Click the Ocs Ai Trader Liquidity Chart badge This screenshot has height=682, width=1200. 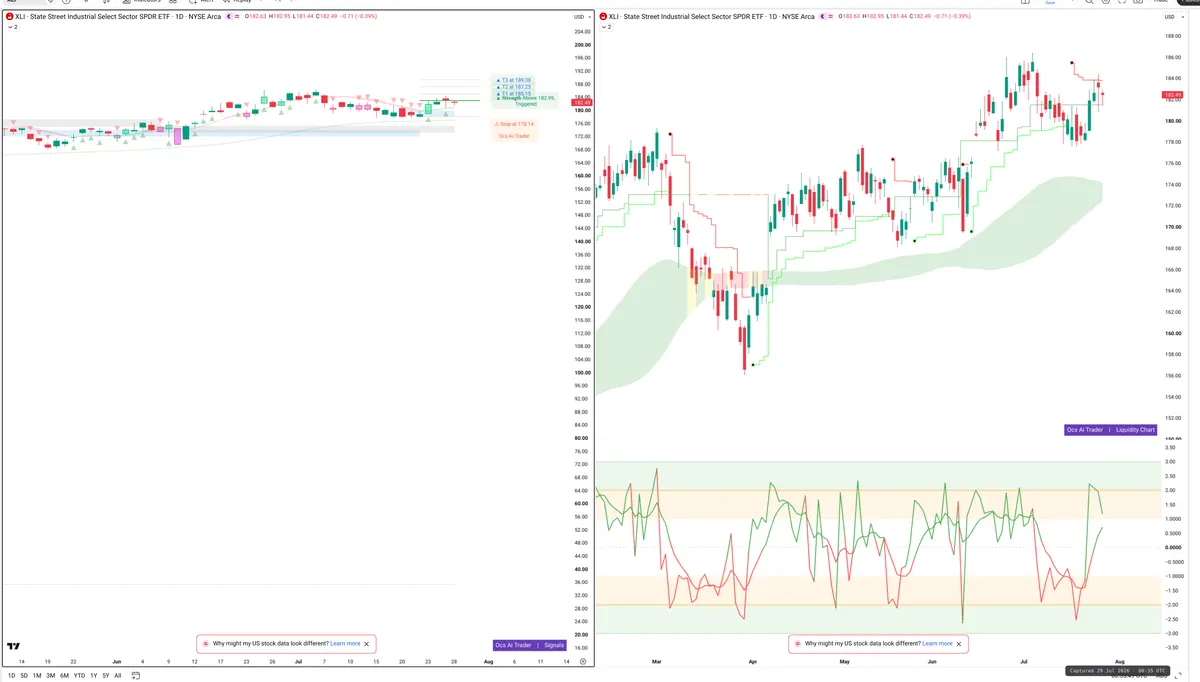coord(1110,430)
